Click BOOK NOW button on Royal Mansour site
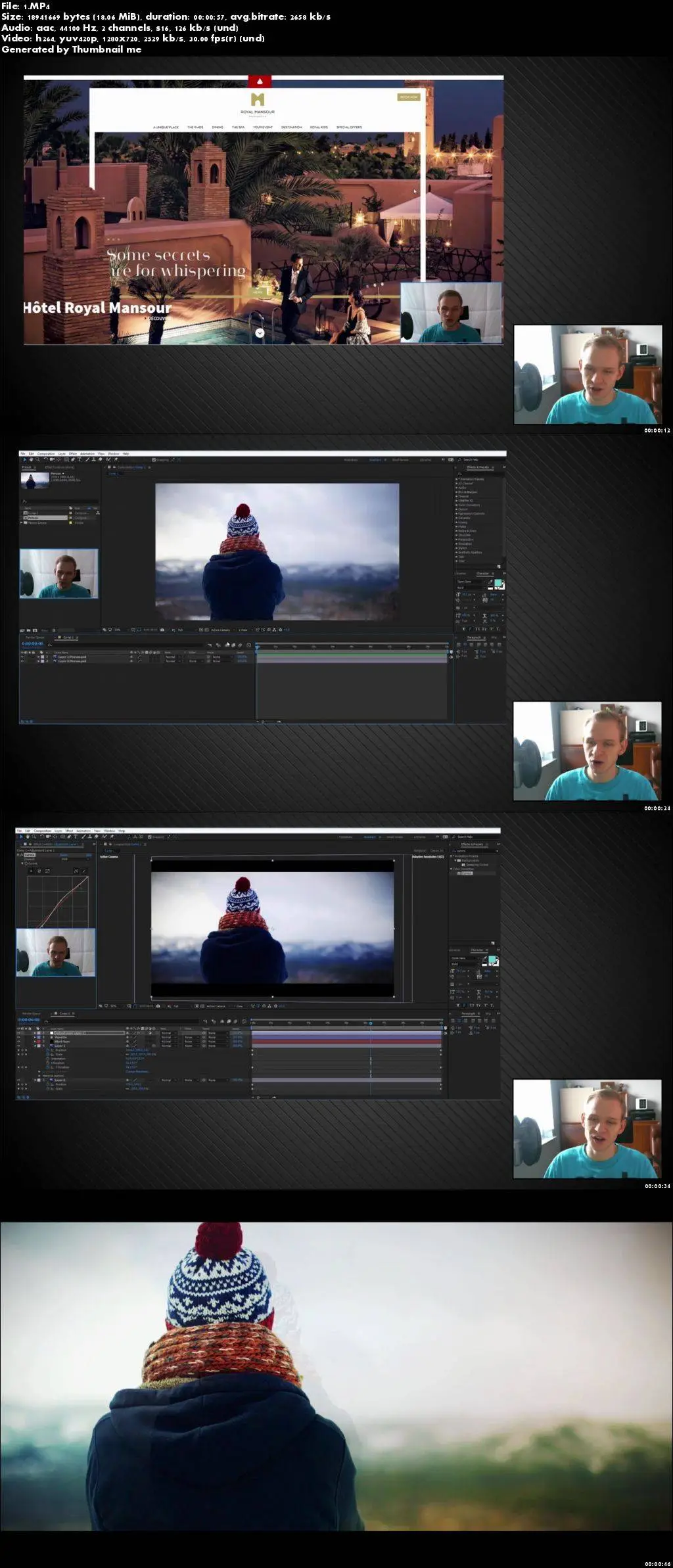The image size is (673, 1568). pyautogui.click(x=408, y=97)
